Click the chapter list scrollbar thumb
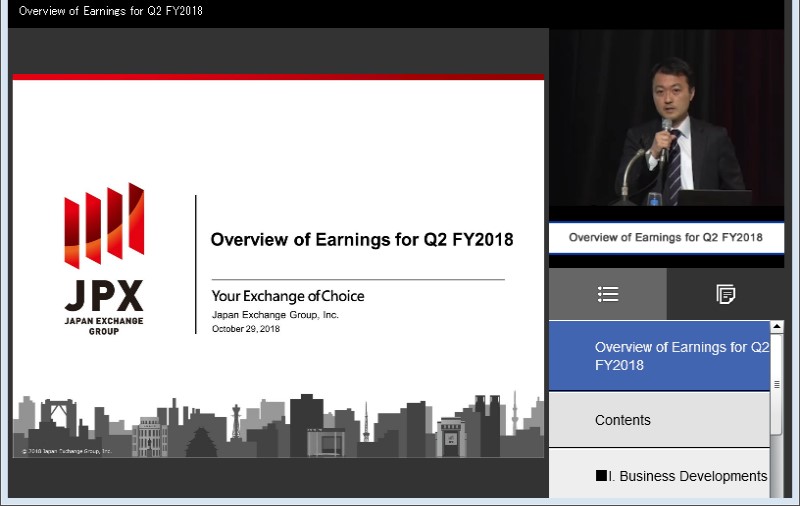This screenshot has width=800, height=506. [x=777, y=384]
